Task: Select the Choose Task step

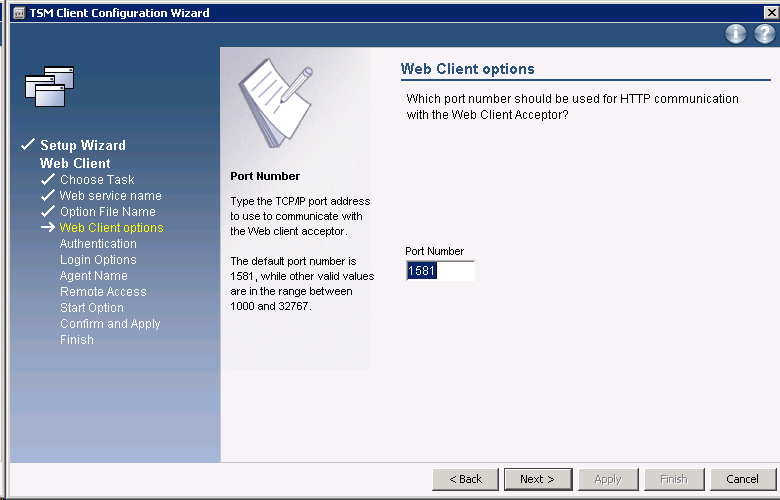Action: [97, 180]
